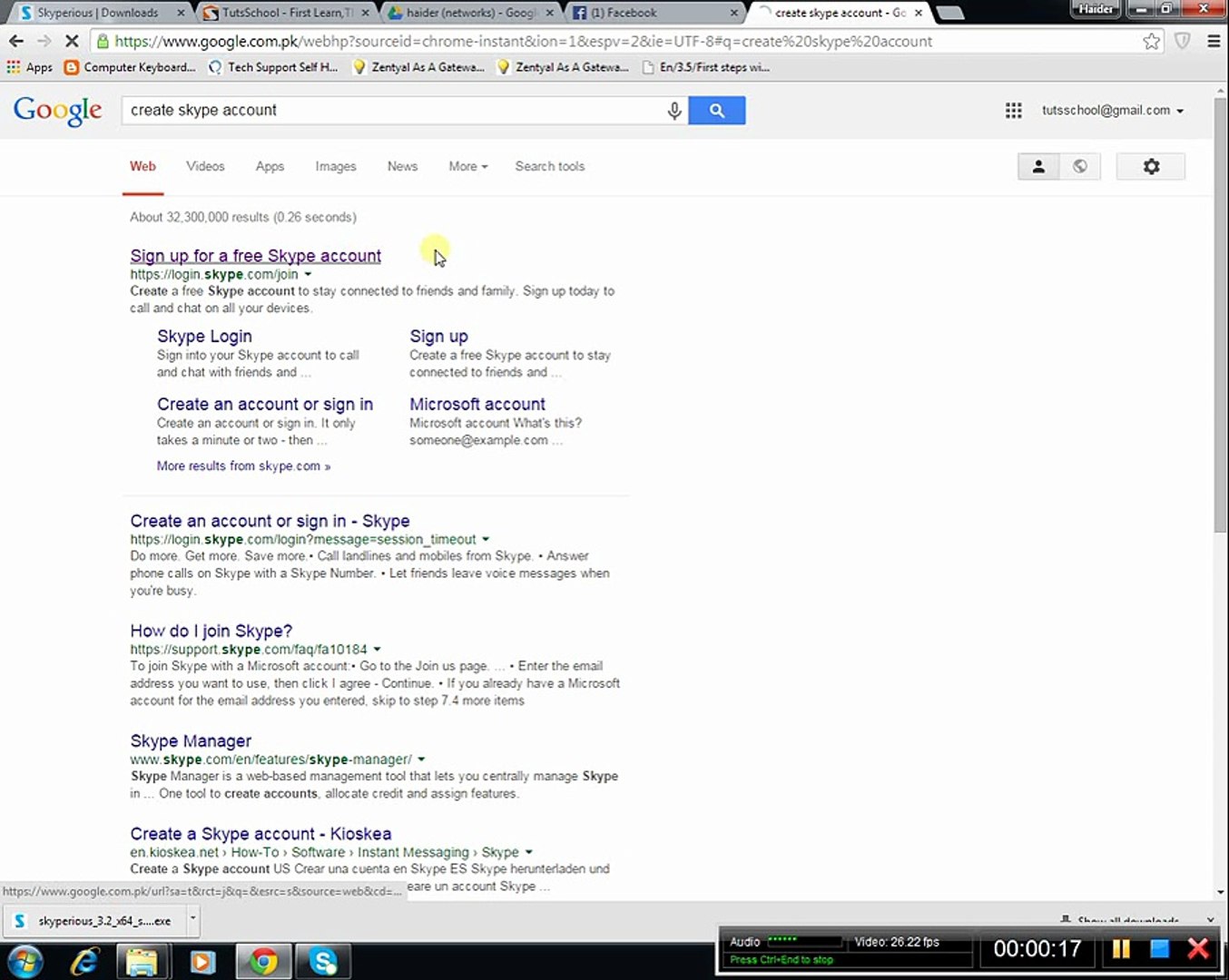
Task: Open Windows Start menu
Action: (x=25, y=961)
